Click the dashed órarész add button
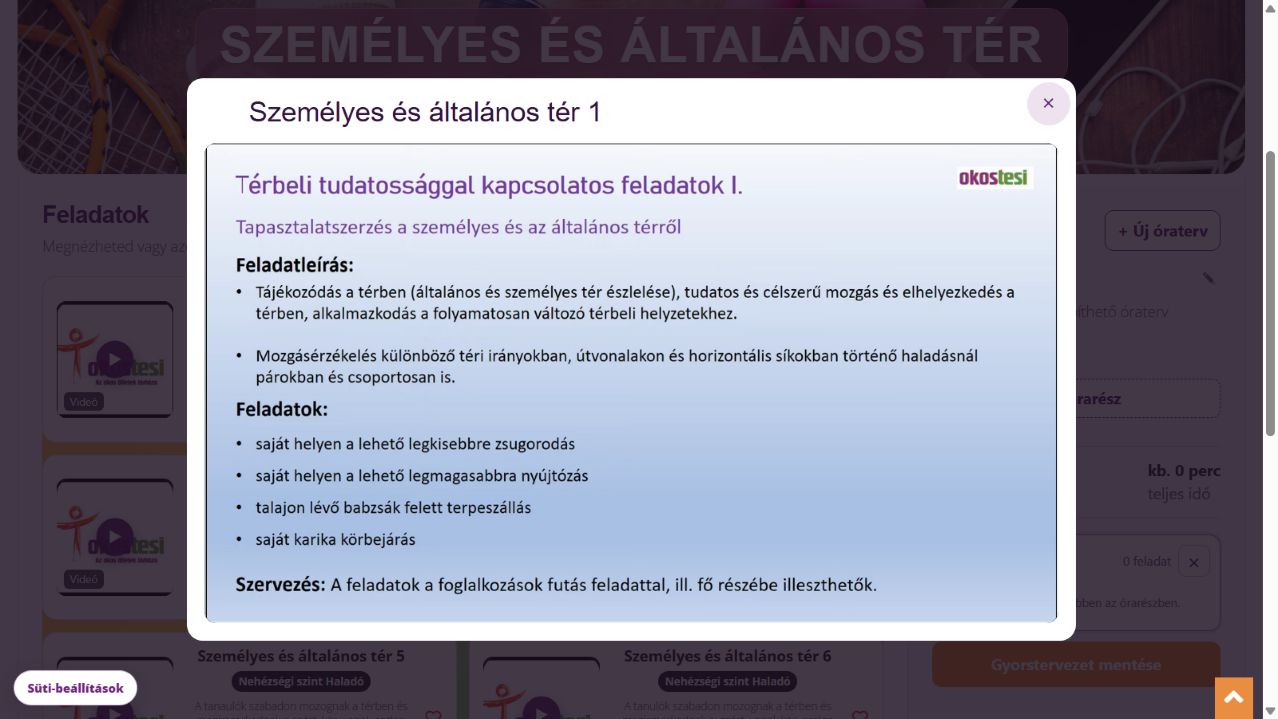The width and height of the screenshot is (1278, 719). tap(1076, 398)
